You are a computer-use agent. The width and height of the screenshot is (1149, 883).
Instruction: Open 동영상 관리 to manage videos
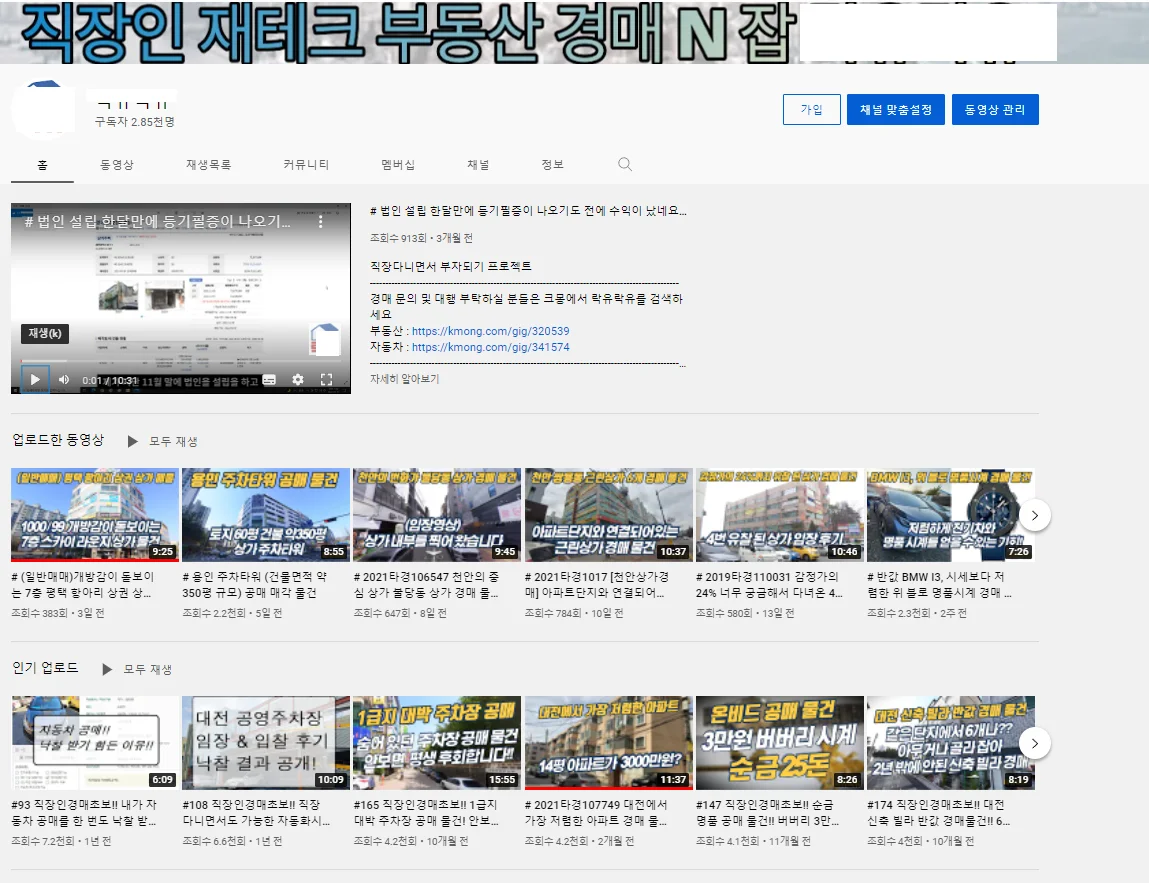pos(995,110)
